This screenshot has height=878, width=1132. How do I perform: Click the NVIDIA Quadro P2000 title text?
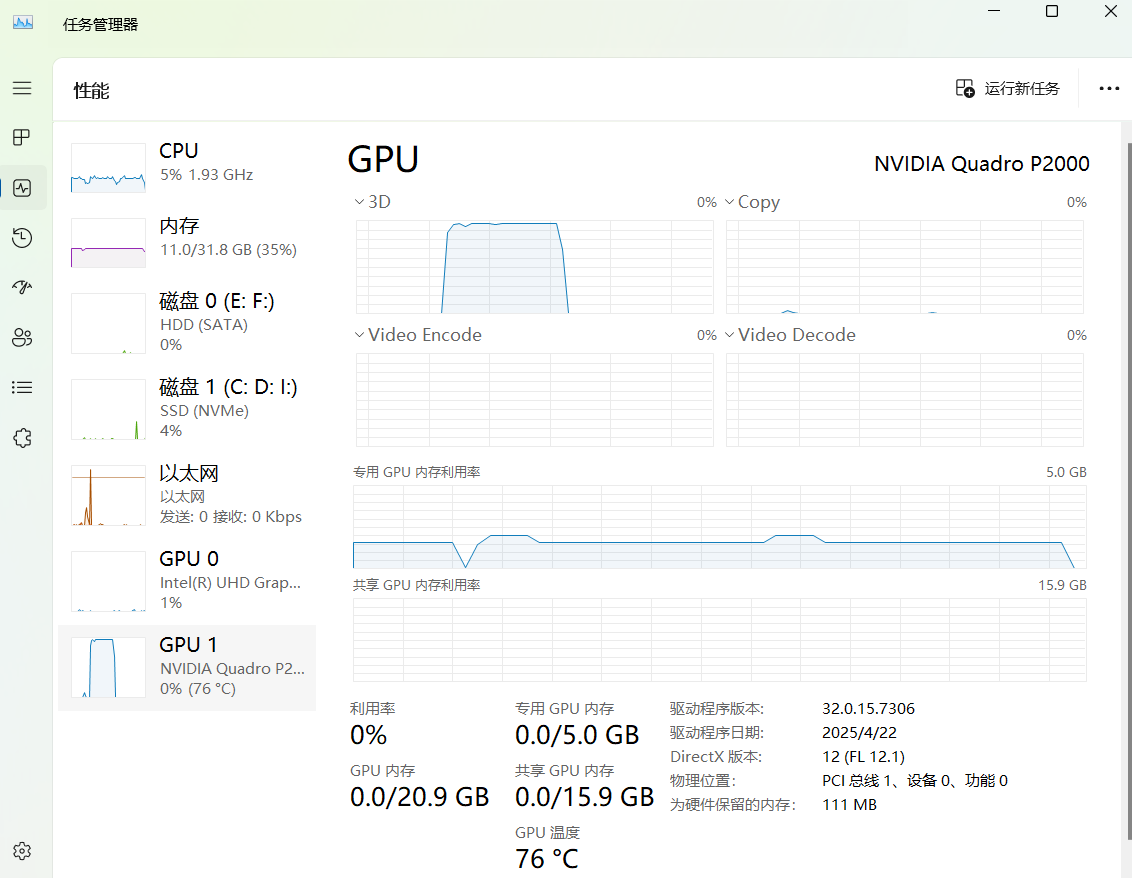[981, 164]
